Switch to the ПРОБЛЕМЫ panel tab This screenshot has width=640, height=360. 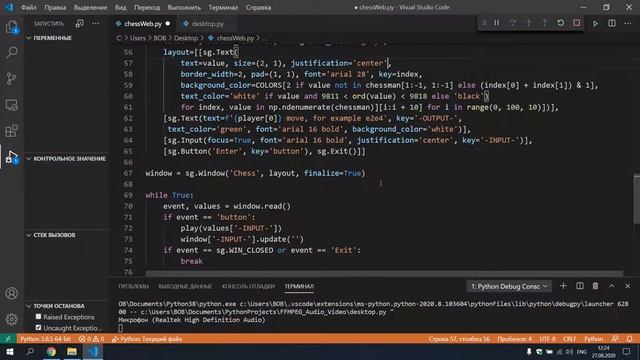coord(133,286)
